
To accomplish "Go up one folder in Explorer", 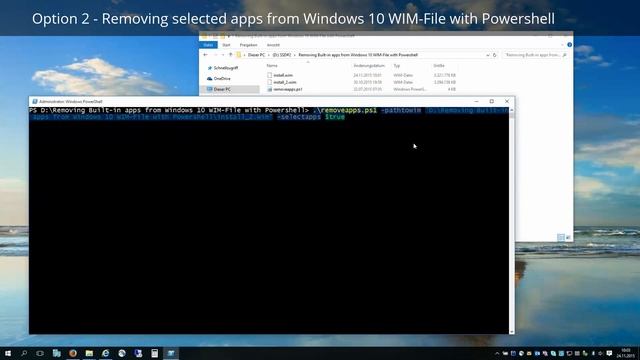I will [x=231, y=55].
